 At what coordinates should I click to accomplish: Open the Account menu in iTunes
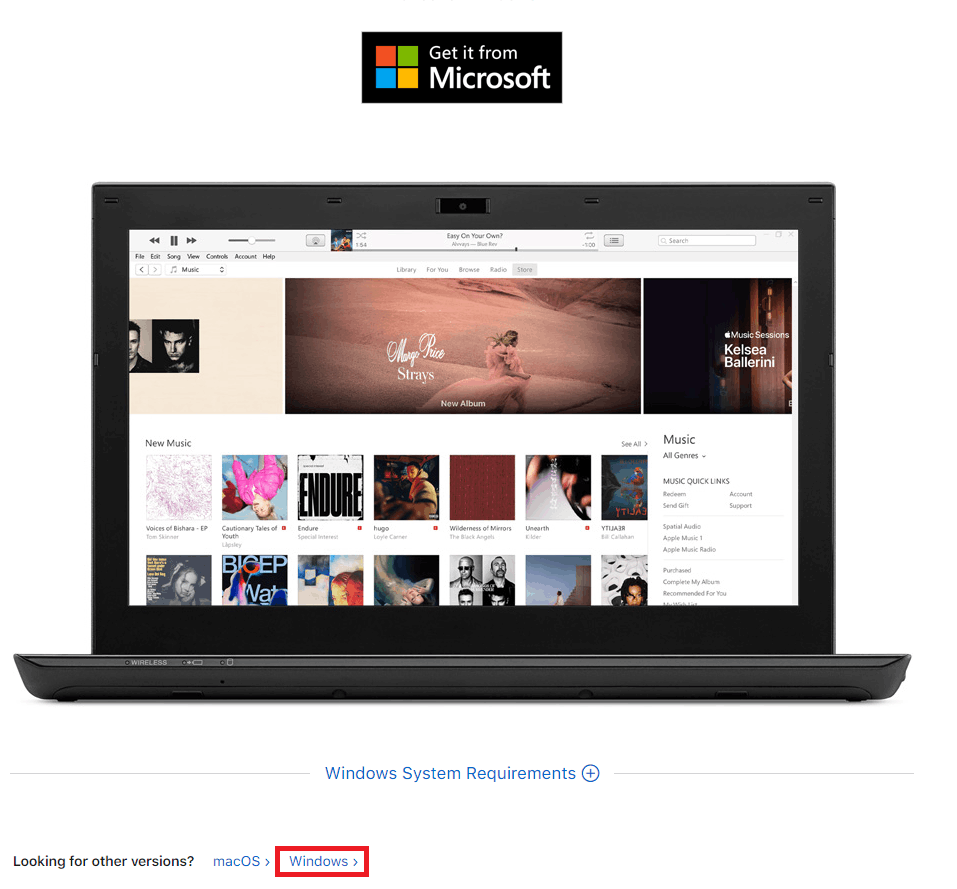pos(246,256)
